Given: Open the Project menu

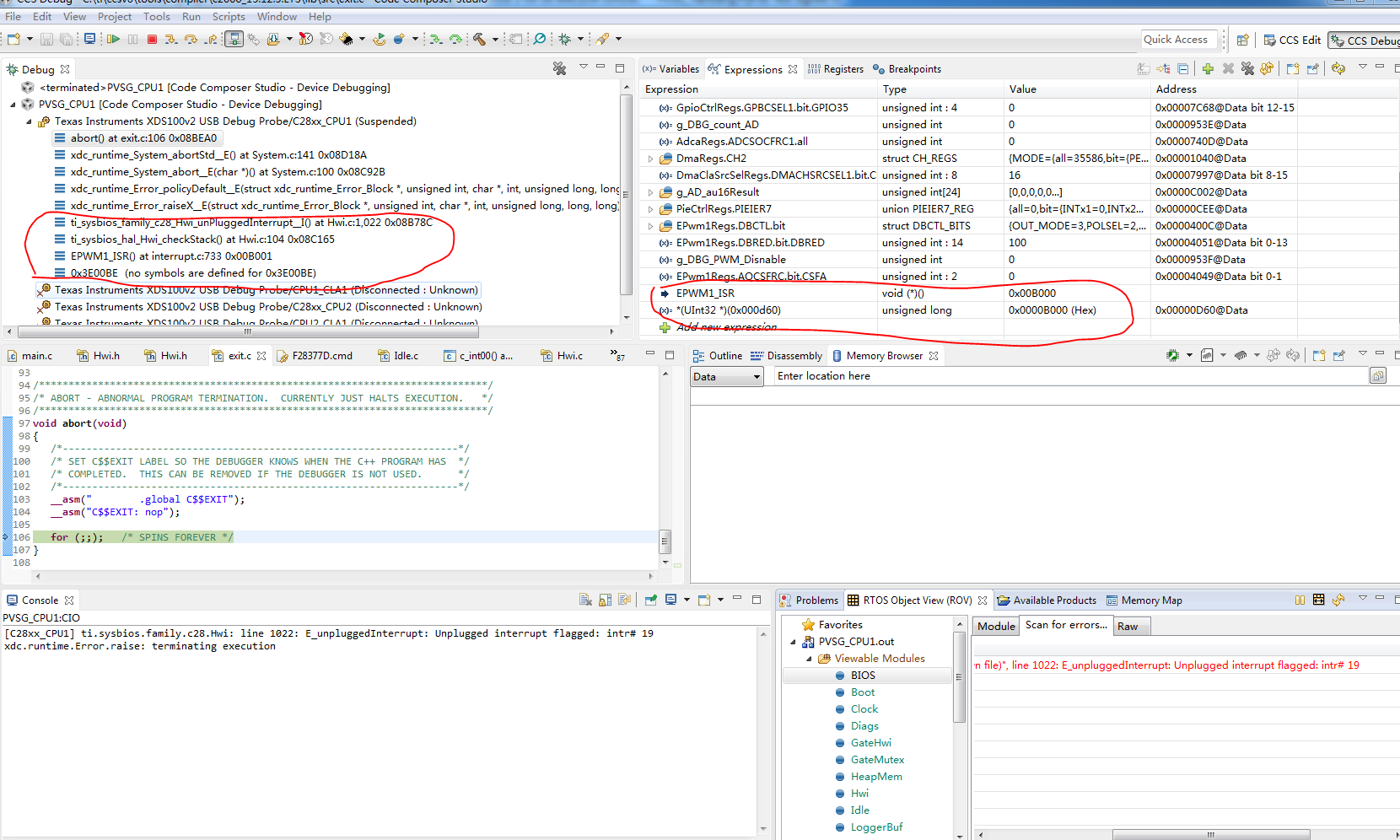Looking at the screenshot, I should tap(115, 17).
